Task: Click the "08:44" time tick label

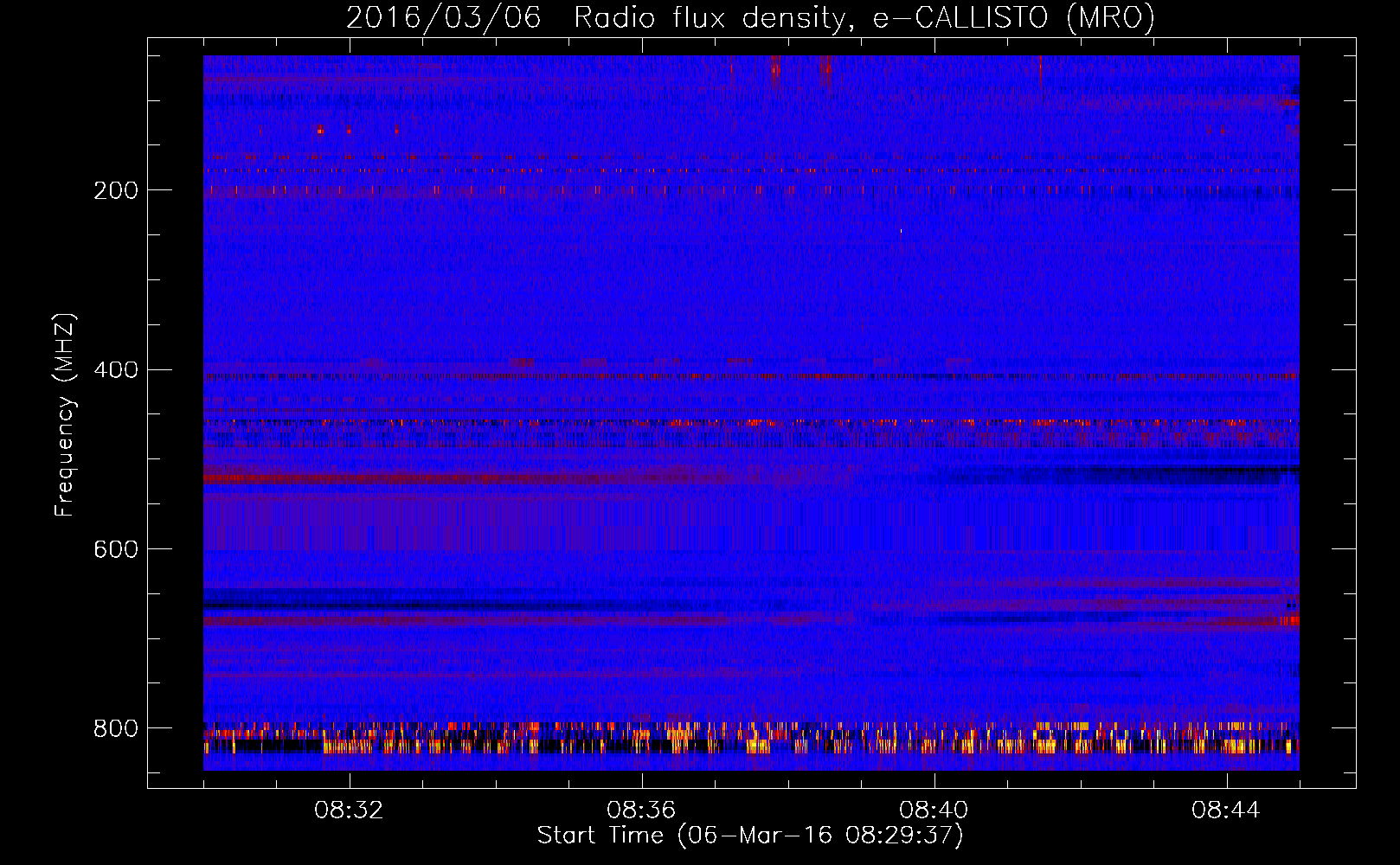Action: [x=1226, y=811]
